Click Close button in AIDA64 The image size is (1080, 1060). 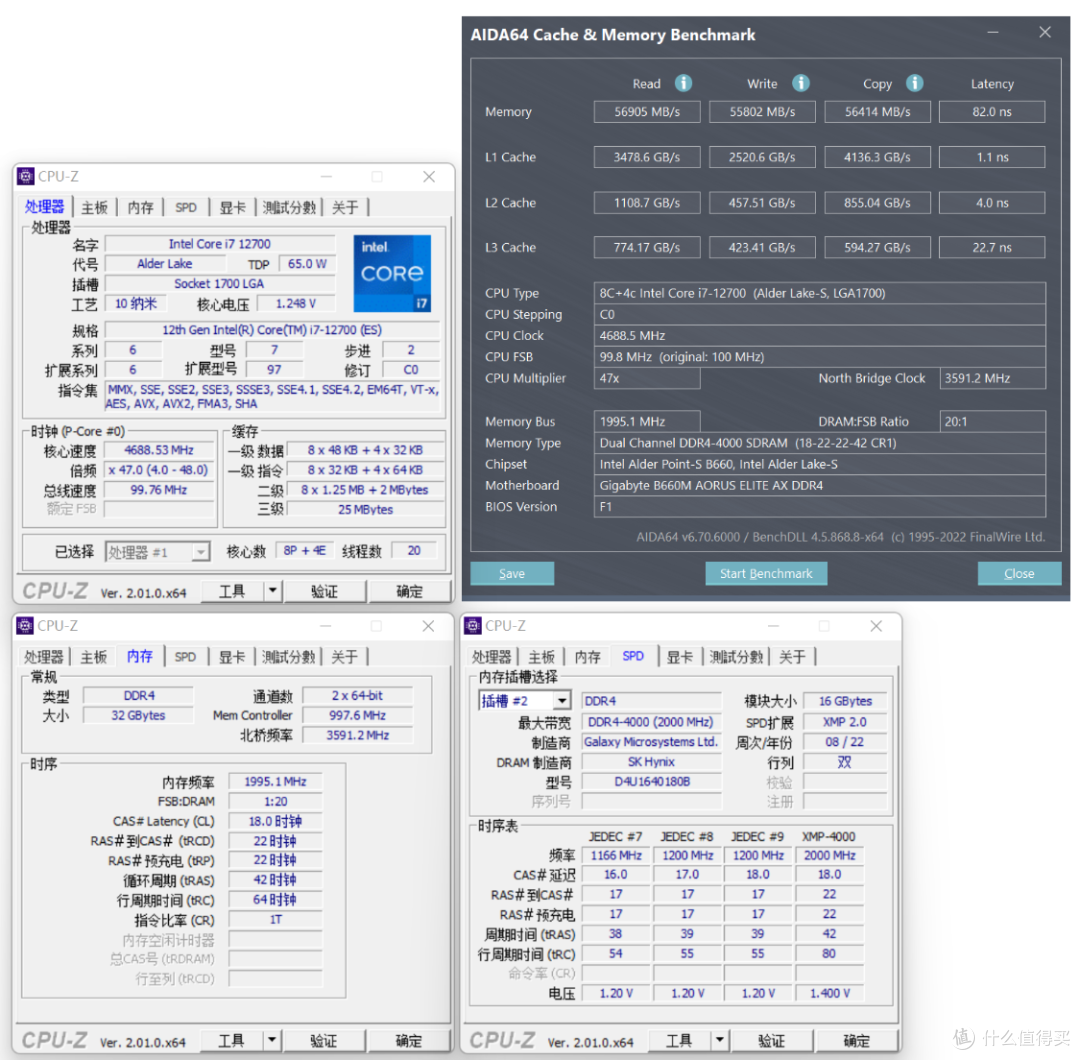(x=1019, y=573)
